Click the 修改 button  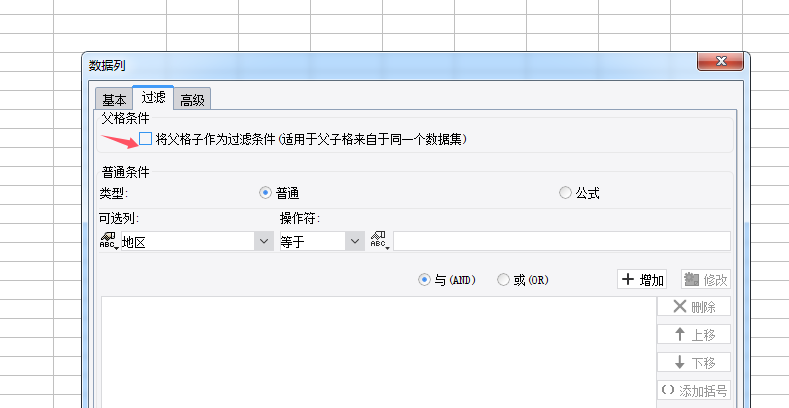pyautogui.click(x=706, y=279)
